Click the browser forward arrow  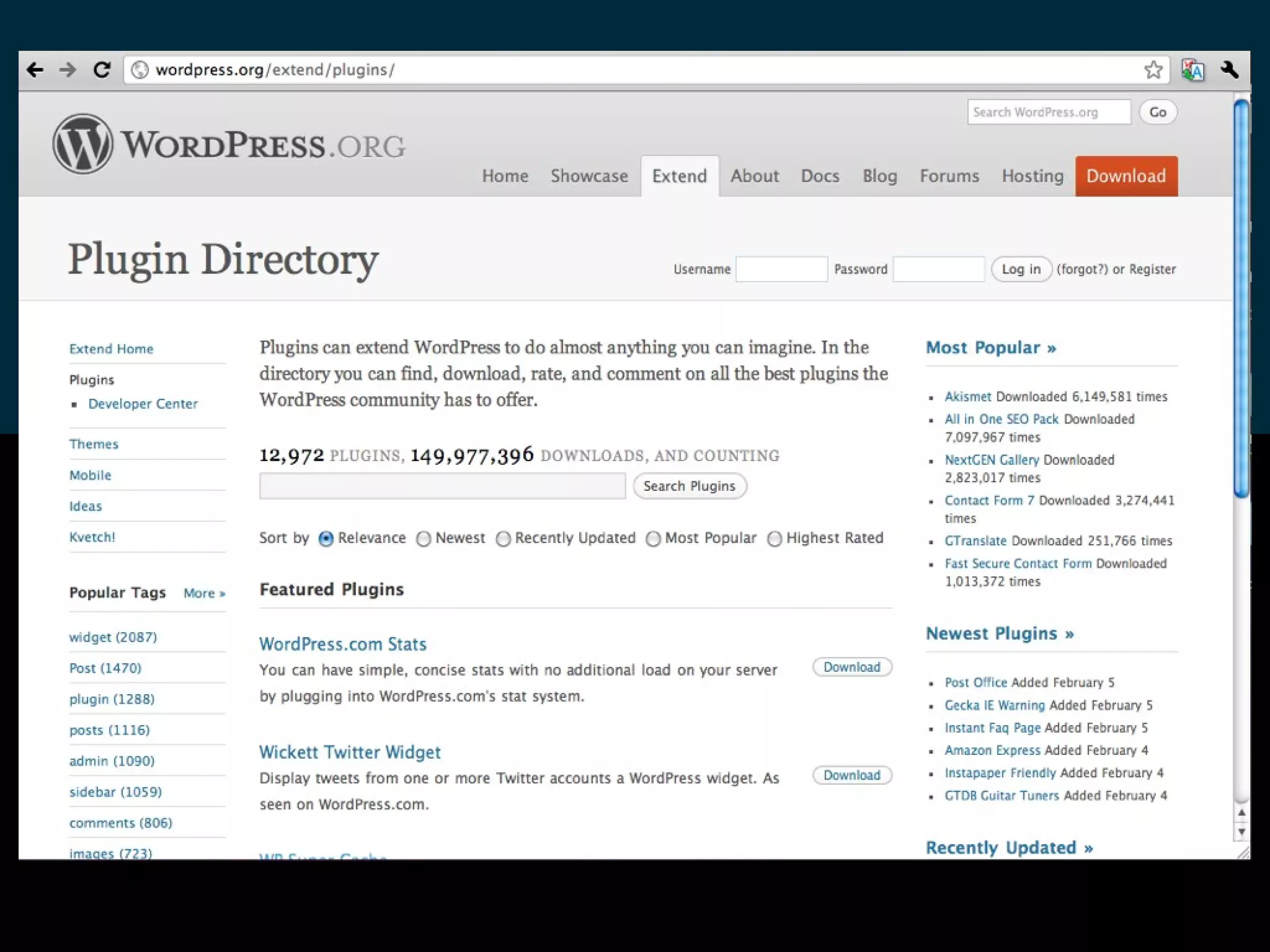68,70
